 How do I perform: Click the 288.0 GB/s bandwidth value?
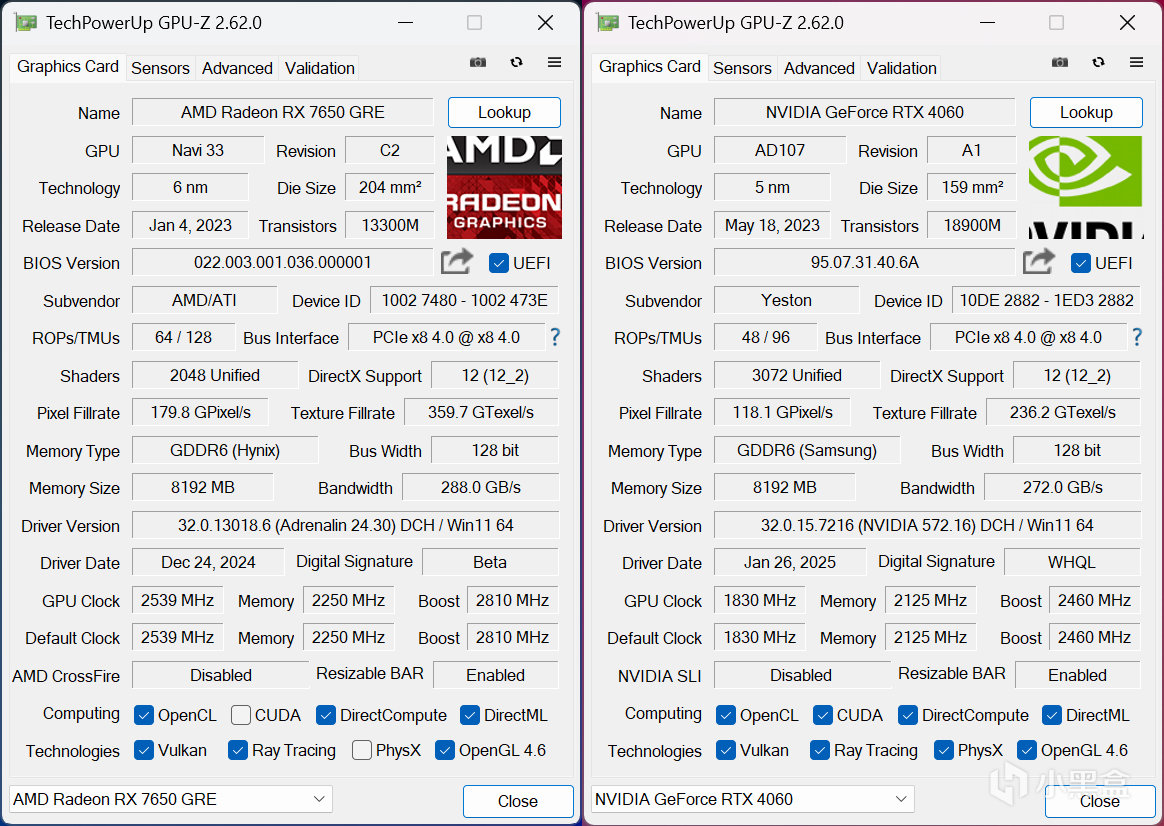point(480,488)
